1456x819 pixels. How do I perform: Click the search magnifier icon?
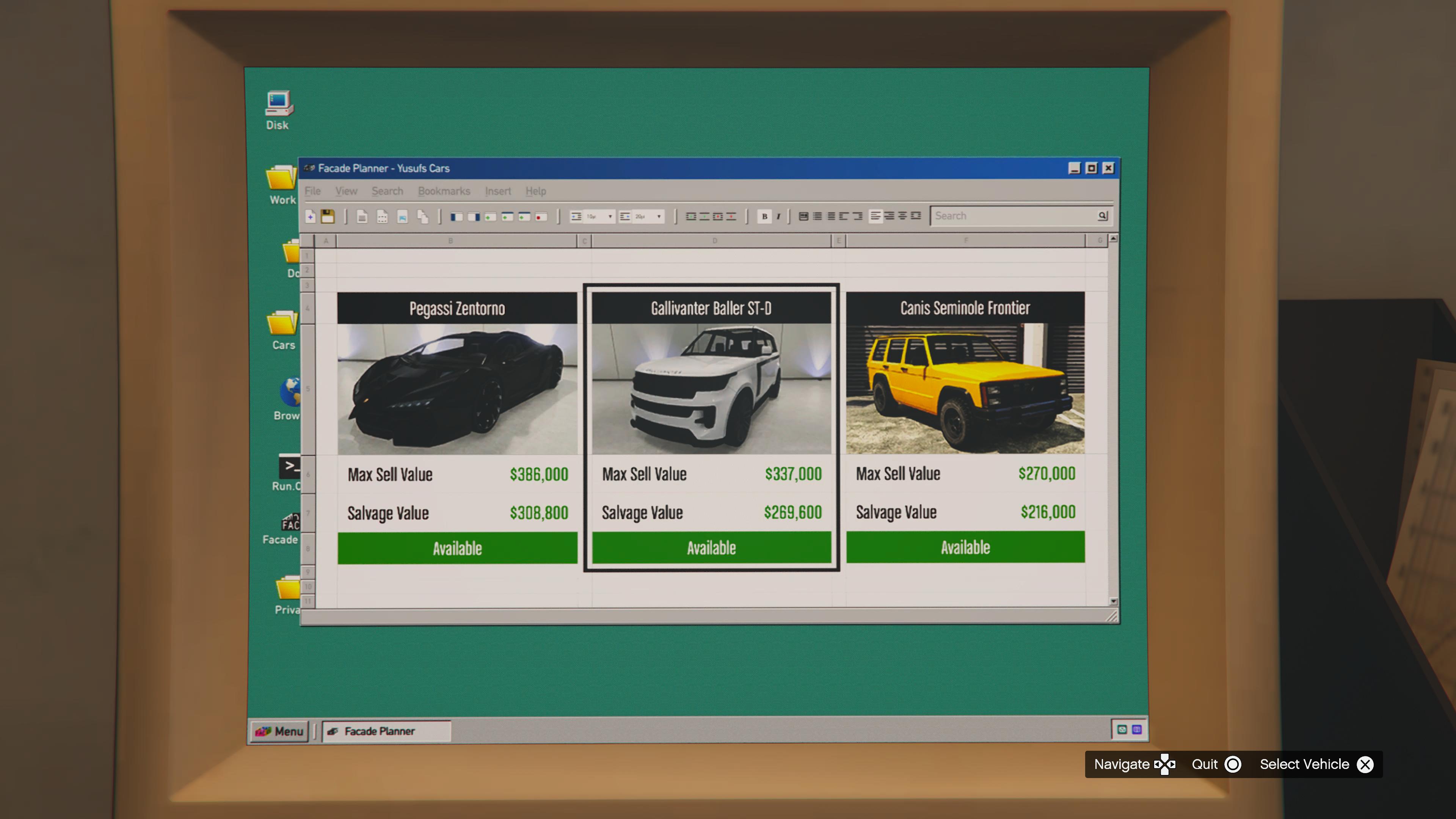1102,215
